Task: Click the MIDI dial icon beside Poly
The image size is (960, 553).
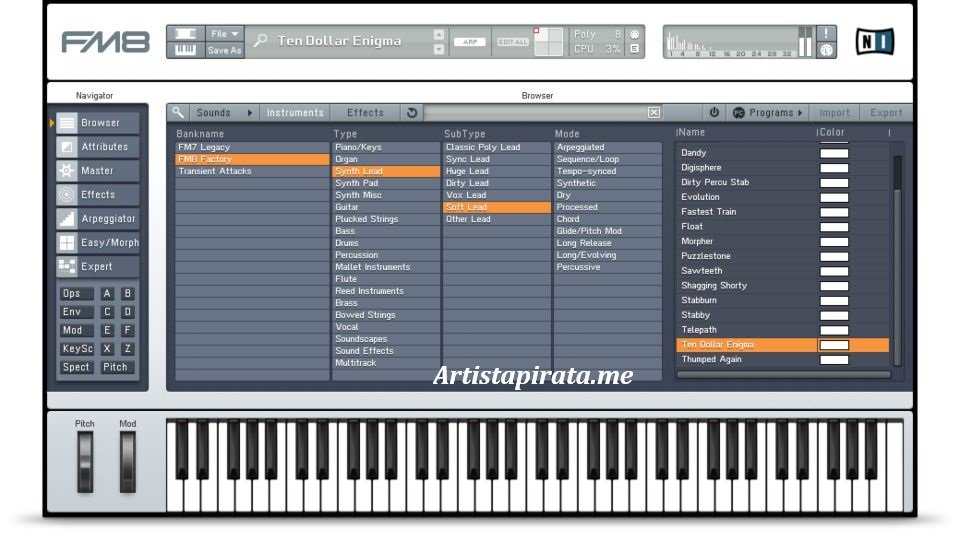Action: 634,34
